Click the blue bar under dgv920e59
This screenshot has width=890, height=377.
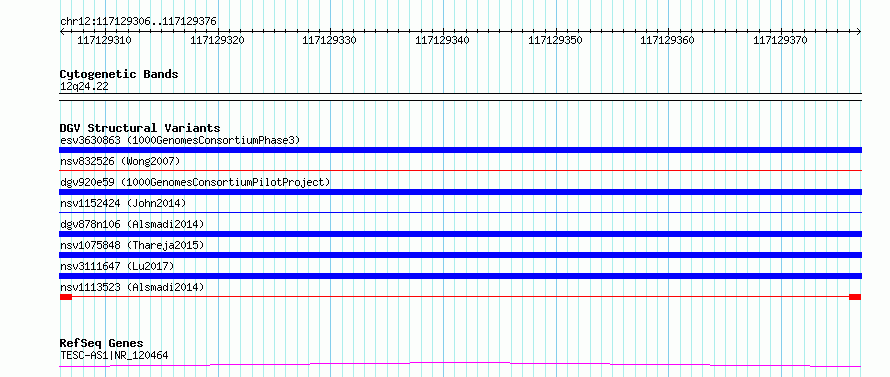coord(460,192)
